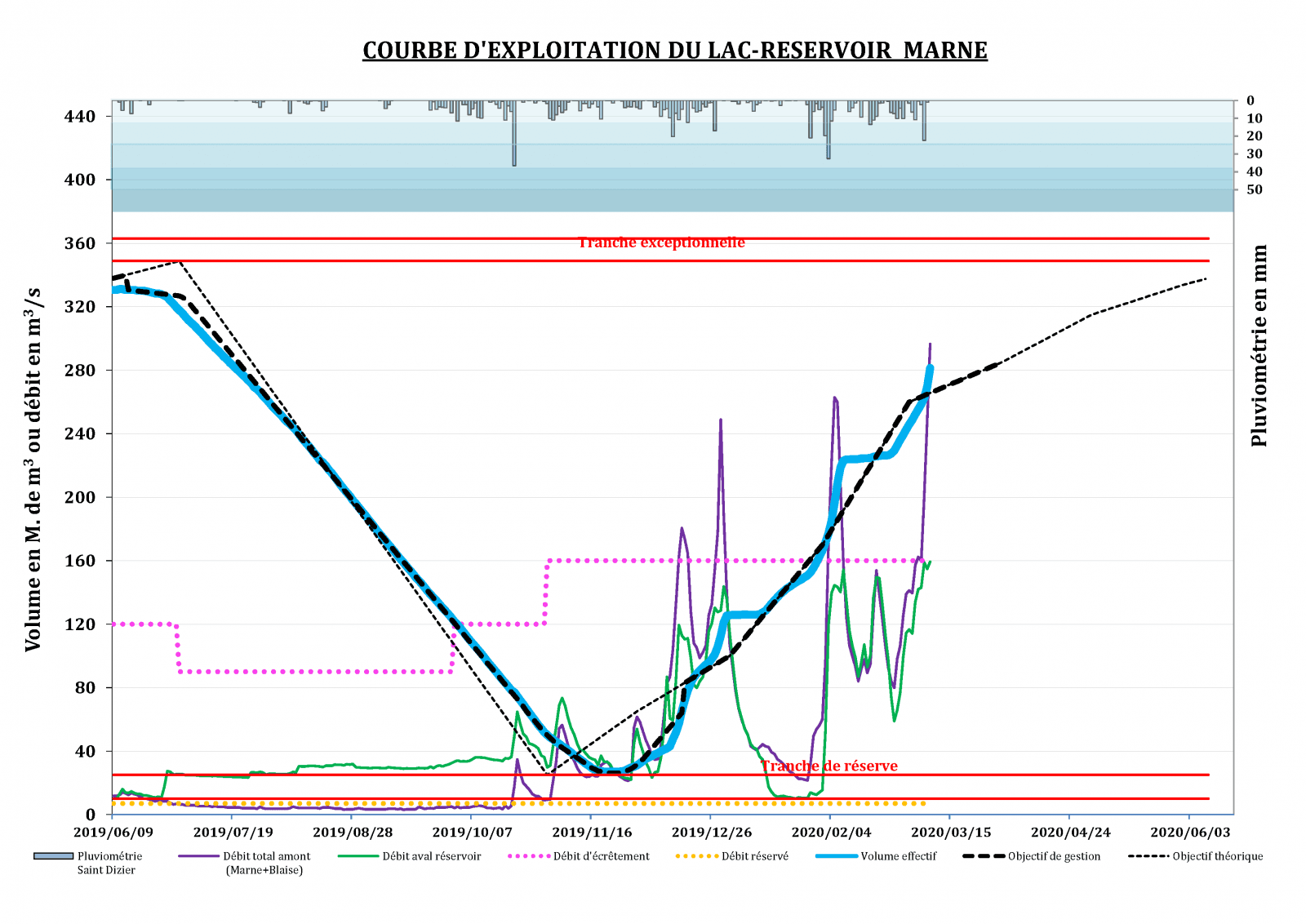Click the purple Débit total amont legend line
Viewport: 1306px width, 924px height.
(198, 856)
